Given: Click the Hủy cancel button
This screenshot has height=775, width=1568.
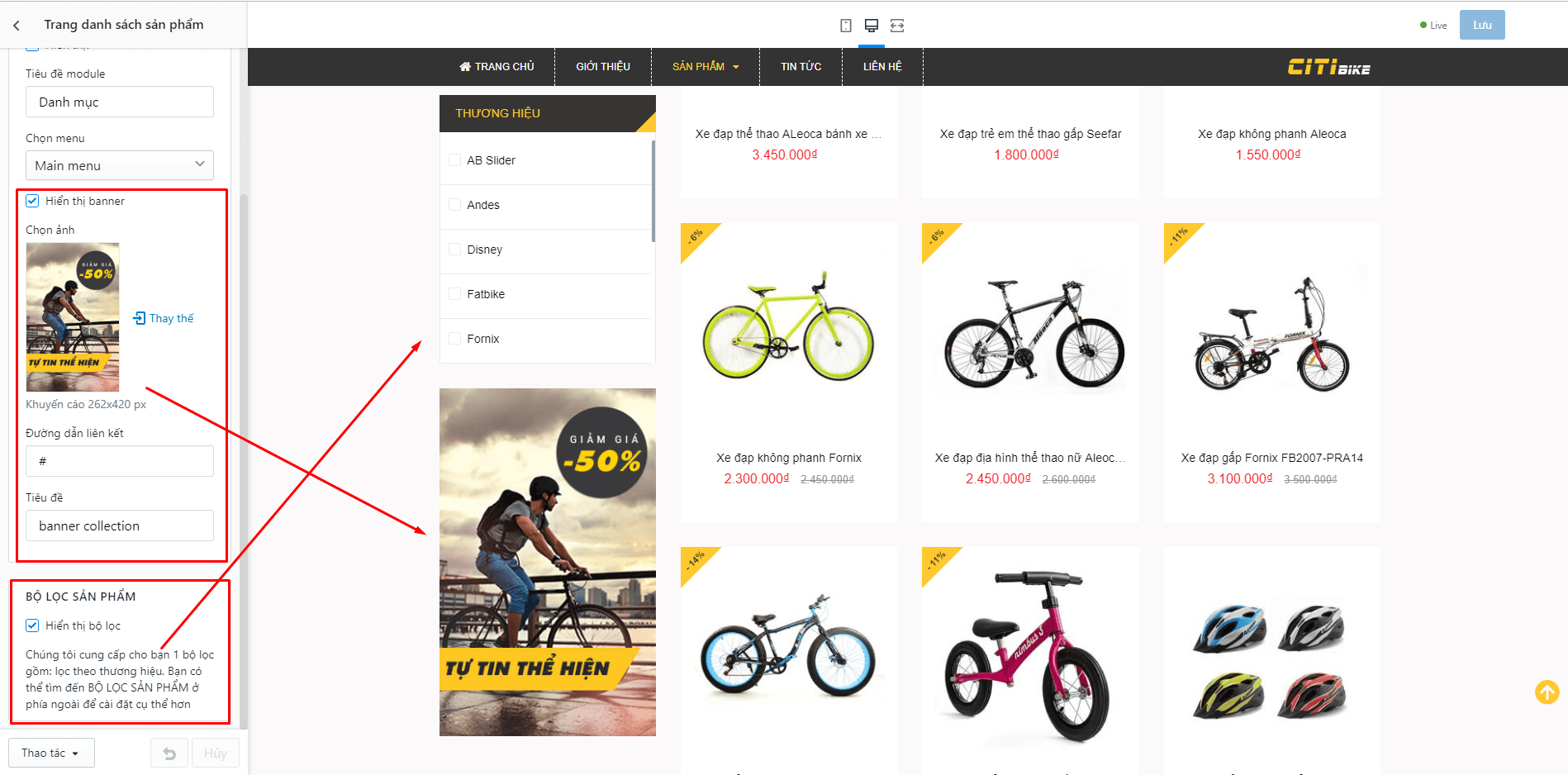Looking at the screenshot, I should (216, 754).
